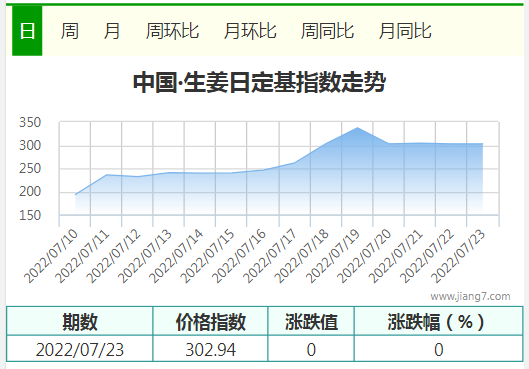The image size is (529, 369).
Task: Click the www.jiang7.com chart watermark link
Action: point(470,296)
